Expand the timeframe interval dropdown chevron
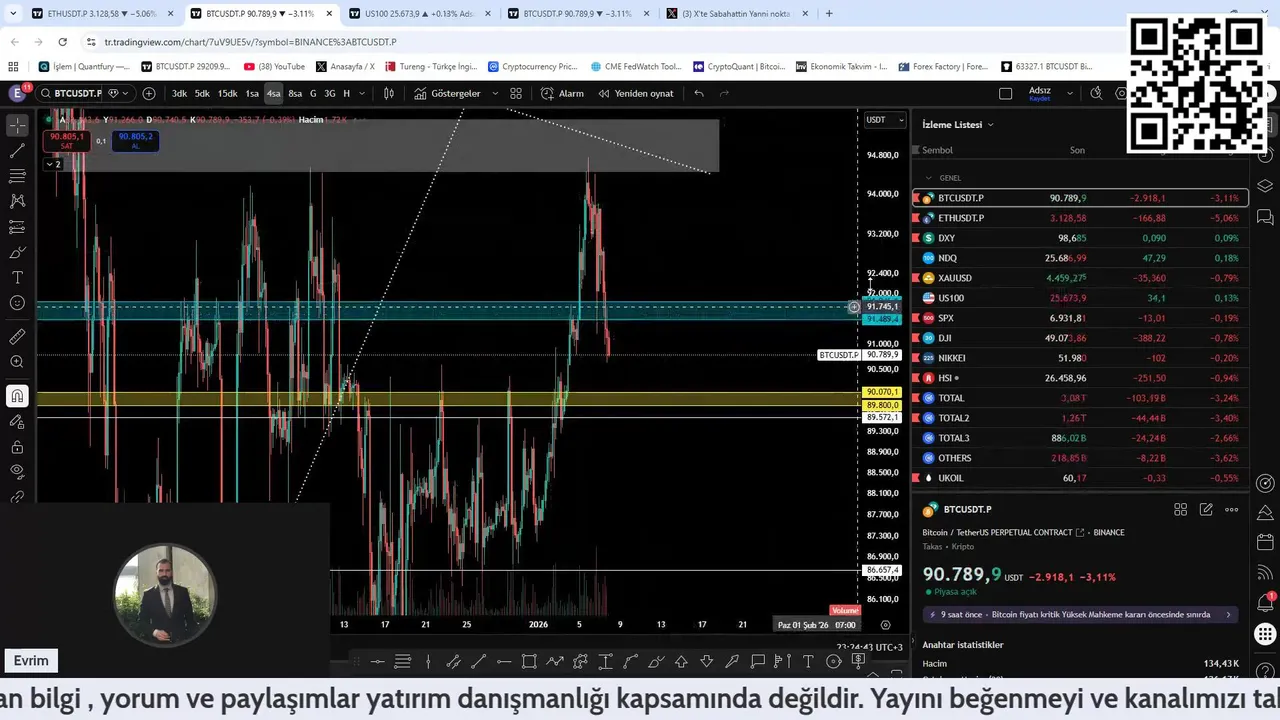The image size is (1280, 720). [361, 93]
